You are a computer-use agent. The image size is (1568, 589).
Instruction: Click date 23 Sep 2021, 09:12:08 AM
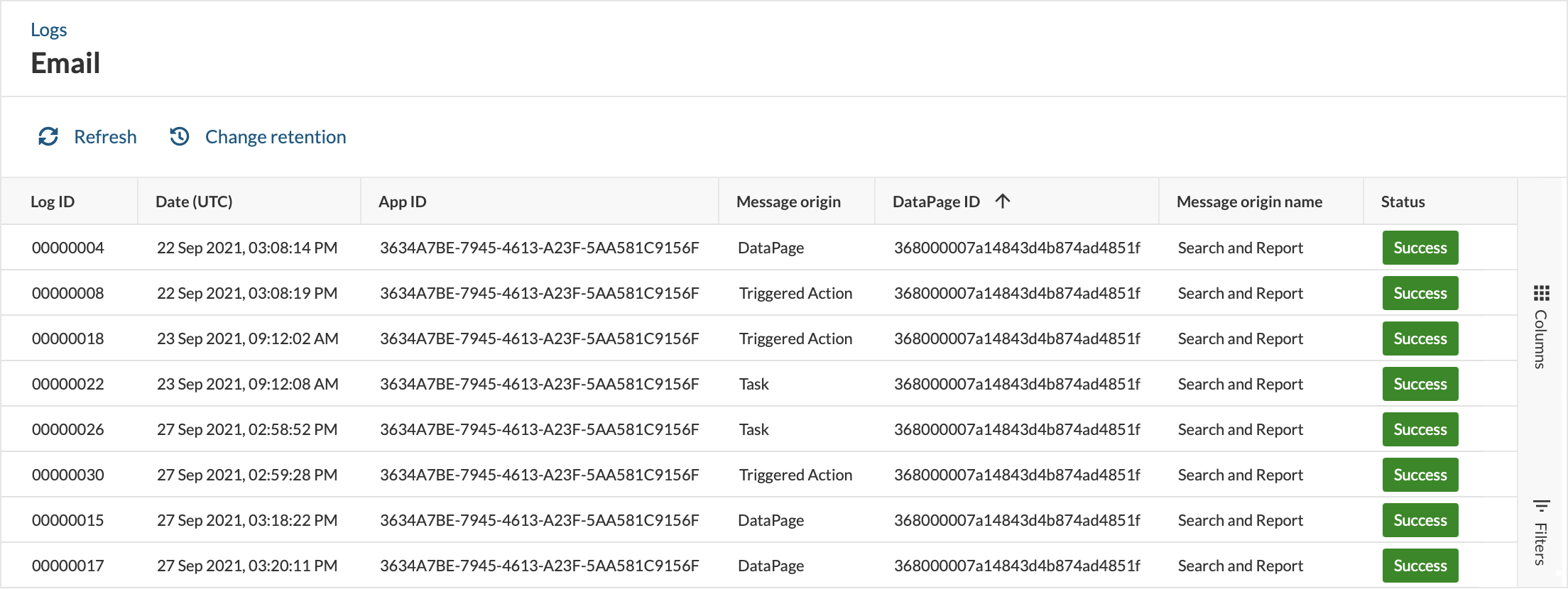[x=248, y=384]
